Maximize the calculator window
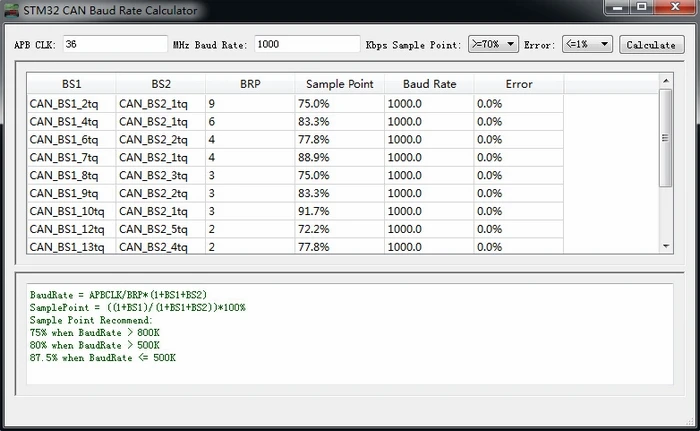Screen dimensions: 700x431 (642, 7)
